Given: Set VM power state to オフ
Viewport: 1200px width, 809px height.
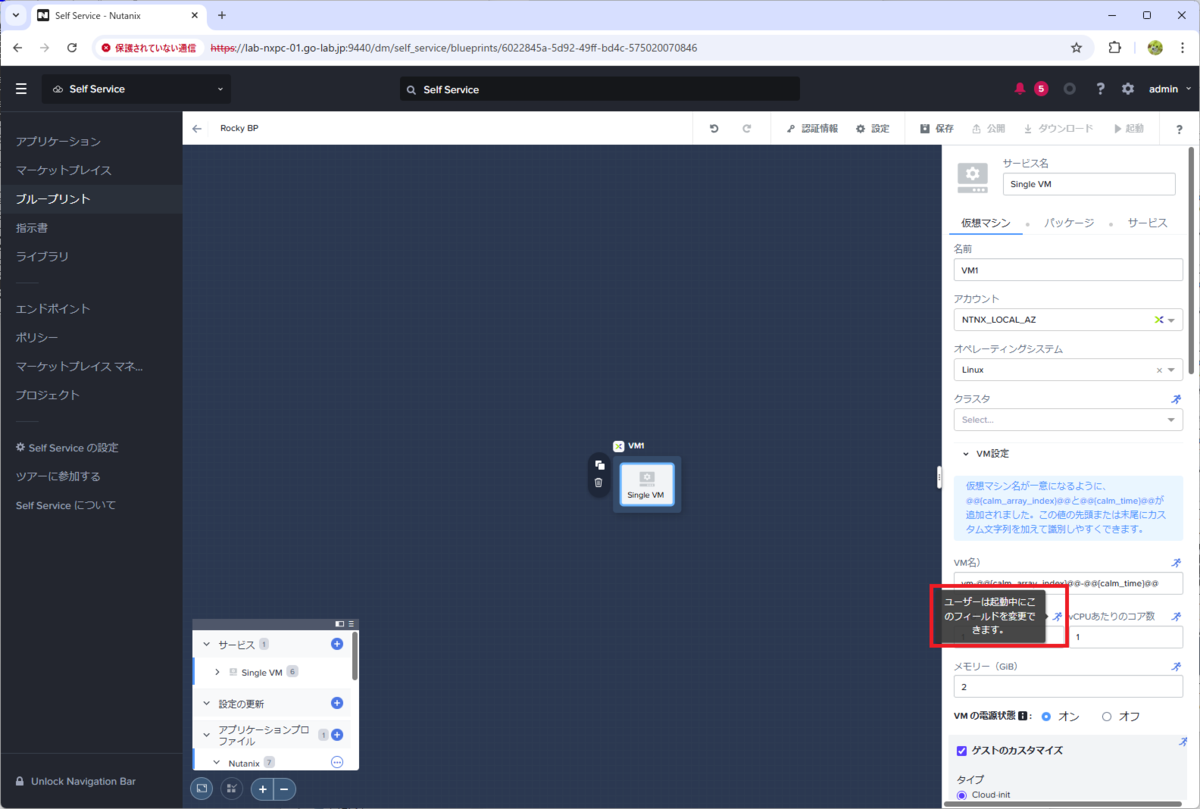Looking at the screenshot, I should [1107, 716].
